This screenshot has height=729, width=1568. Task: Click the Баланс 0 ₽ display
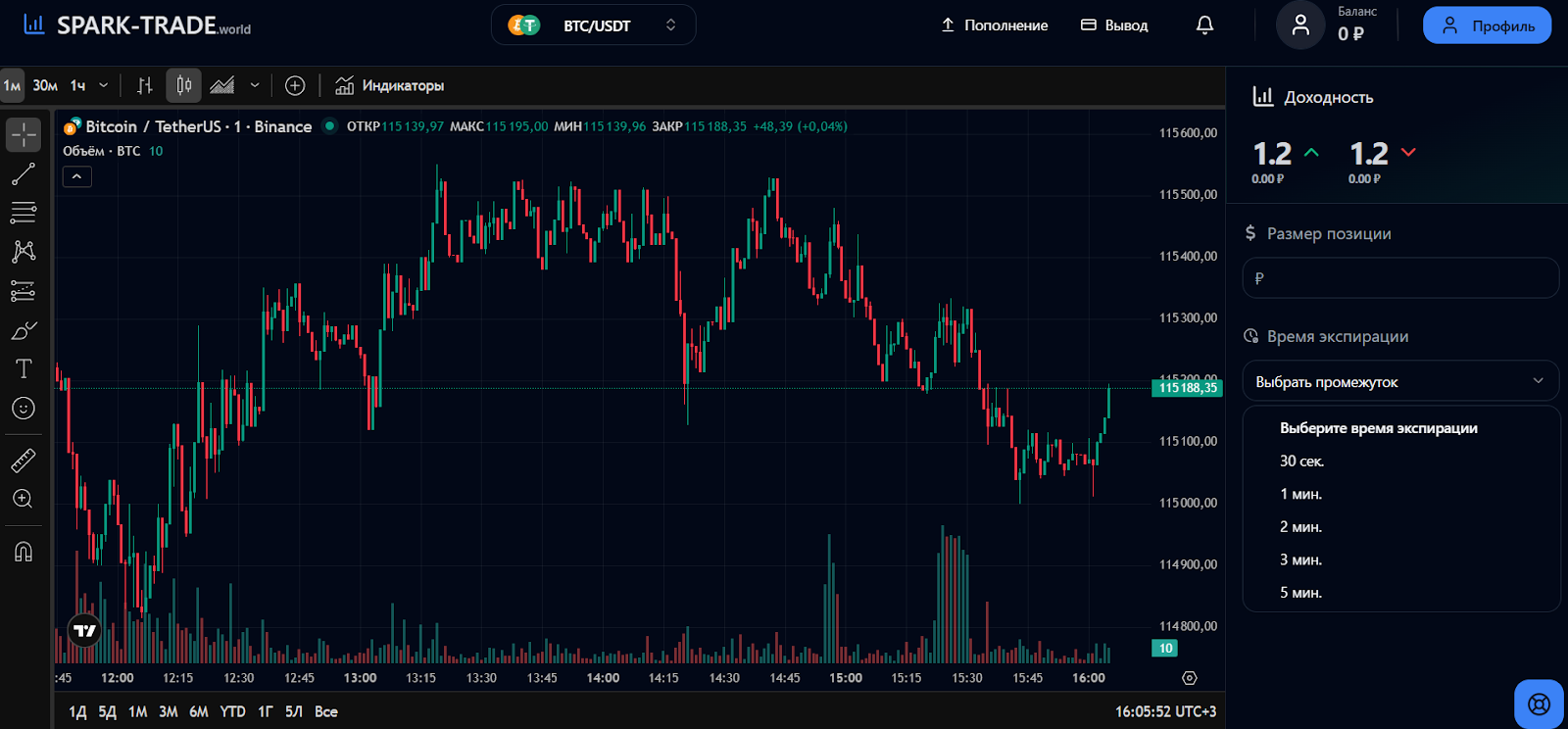[x=1357, y=24]
